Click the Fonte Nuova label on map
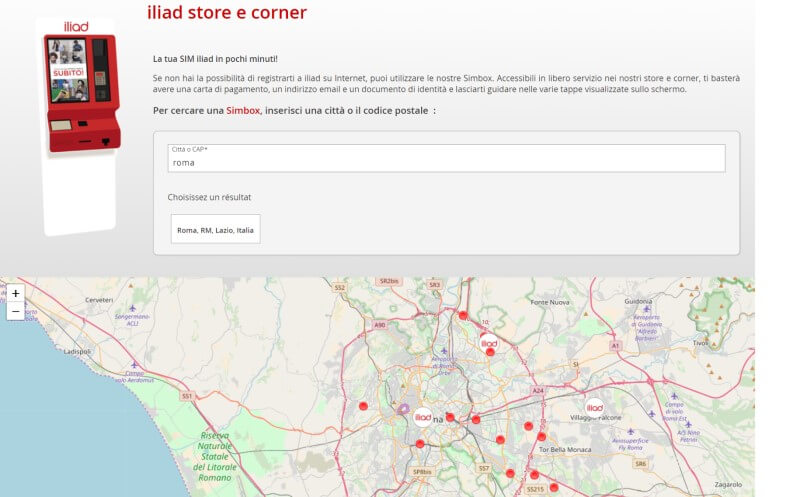The height and width of the screenshot is (497, 793). point(550,302)
